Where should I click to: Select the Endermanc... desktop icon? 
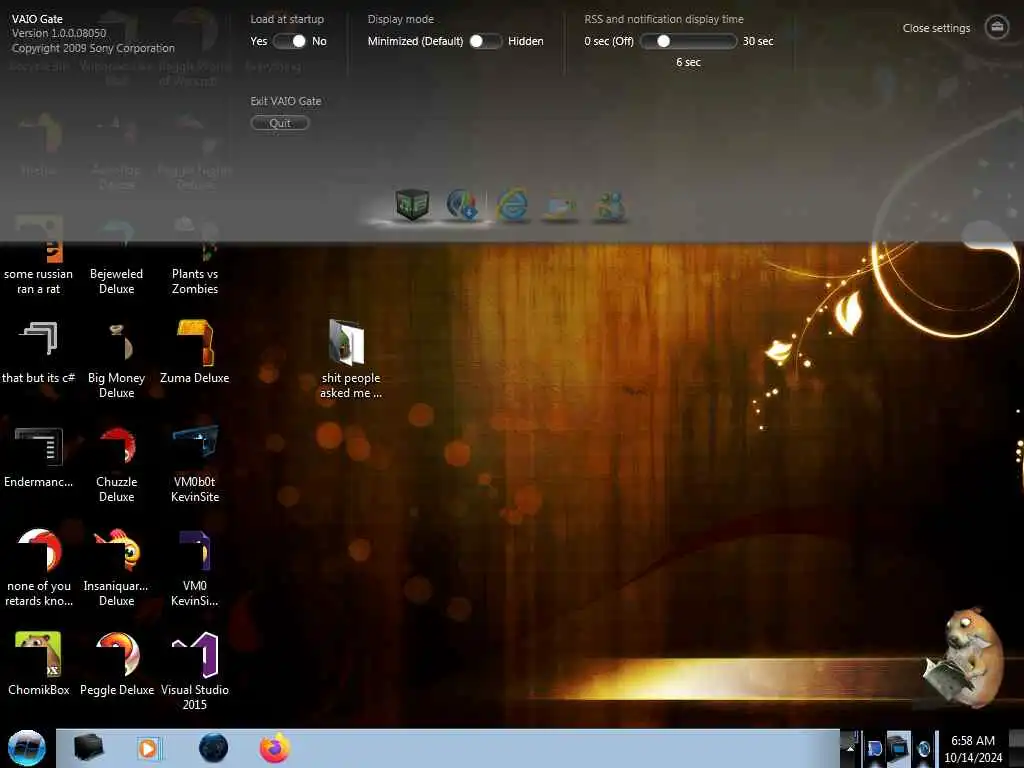point(39,457)
